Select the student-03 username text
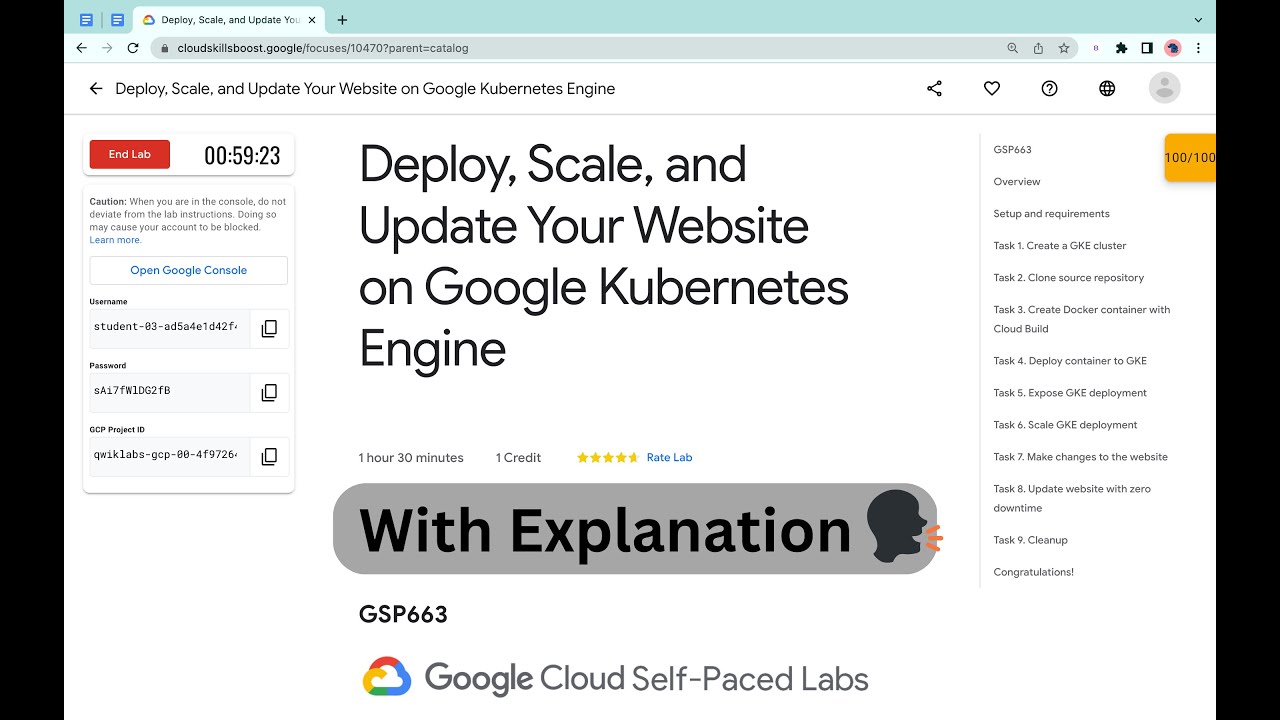Screen dimensions: 1280x720 [165, 327]
